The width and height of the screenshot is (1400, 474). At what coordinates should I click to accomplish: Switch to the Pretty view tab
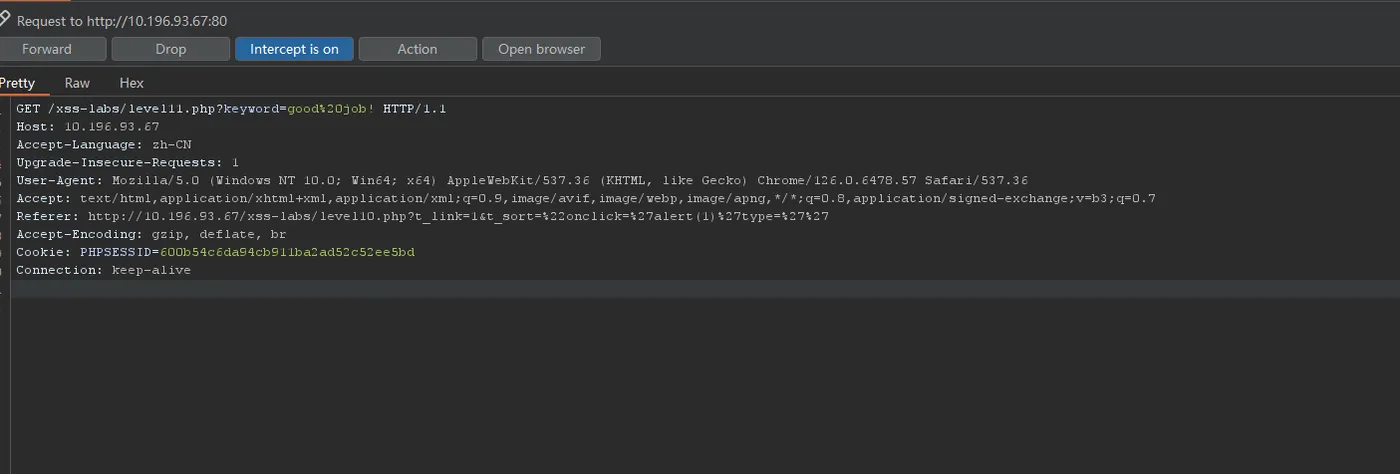tap(17, 83)
